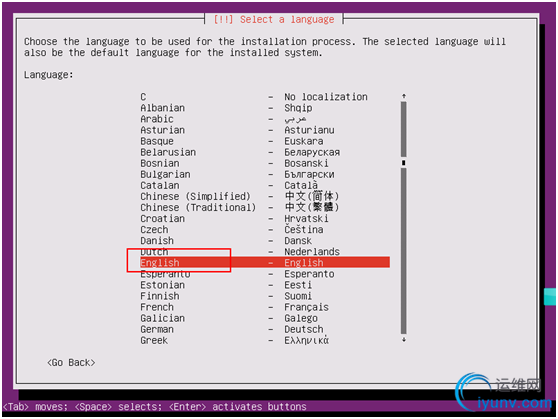Image resolution: width=558 pixels, height=419 pixels.
Task: Choose Esperanto from the list
Action: tap(265, 274)
